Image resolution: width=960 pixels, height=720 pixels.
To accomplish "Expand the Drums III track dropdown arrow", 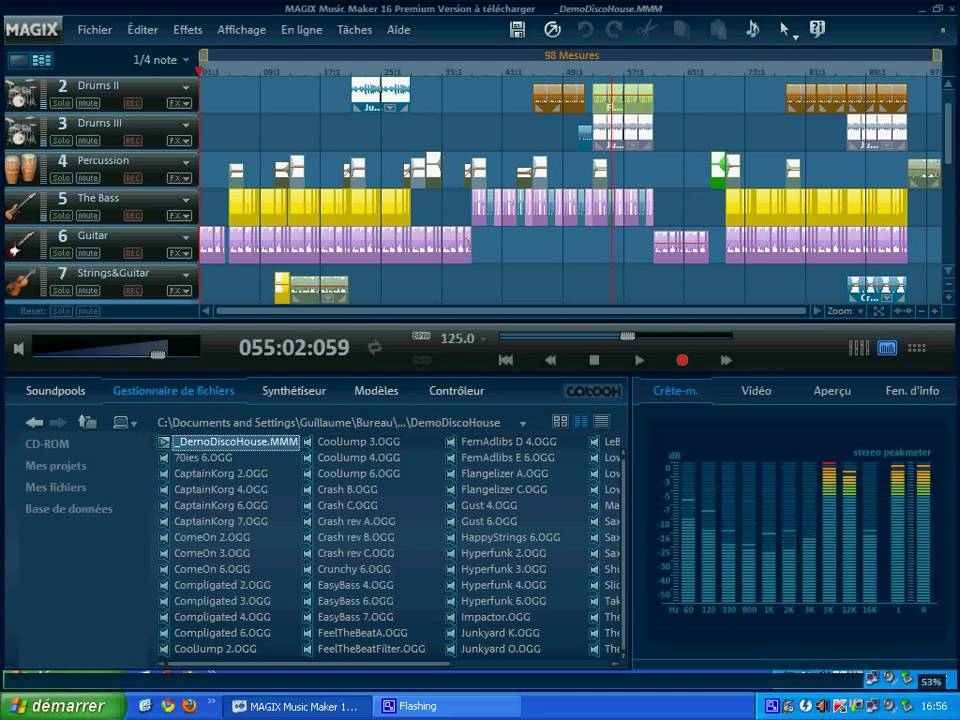I will coord(186,125).
